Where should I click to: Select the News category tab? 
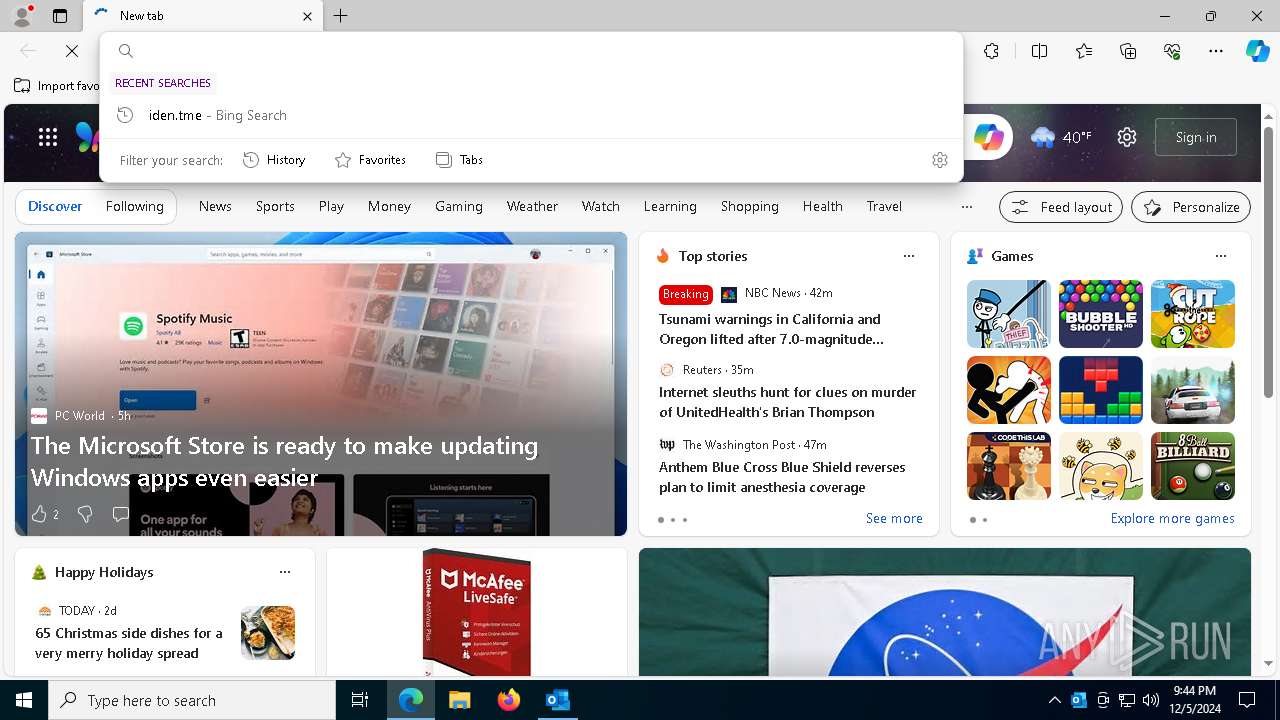(x=215, y=206)
